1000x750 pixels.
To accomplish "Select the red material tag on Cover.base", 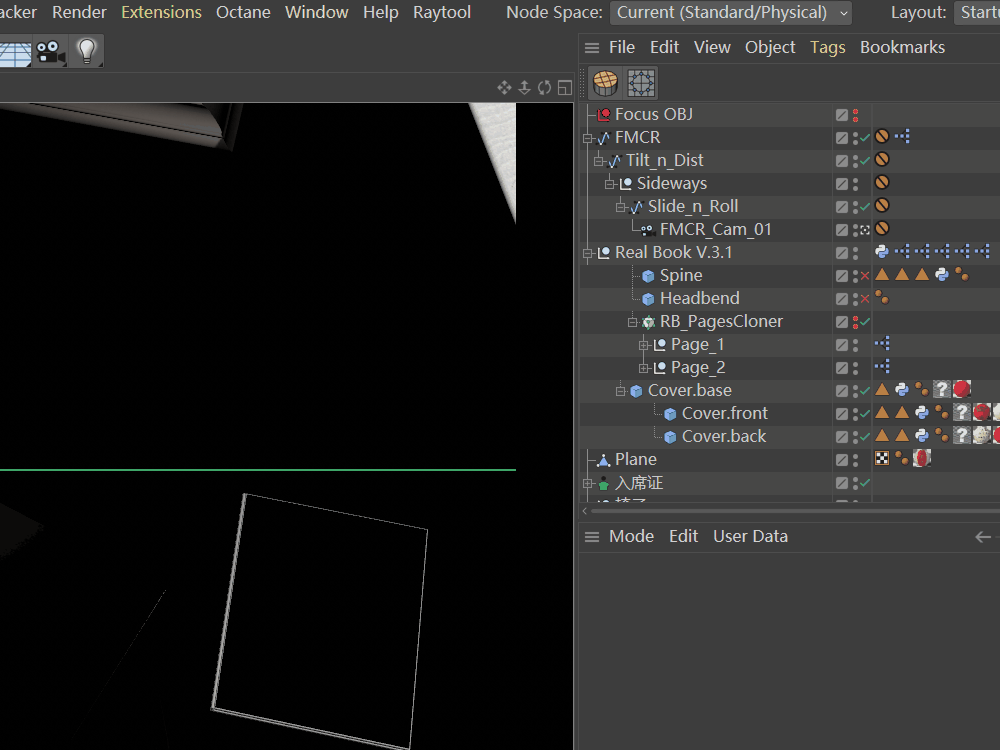I will pos(961,390).
